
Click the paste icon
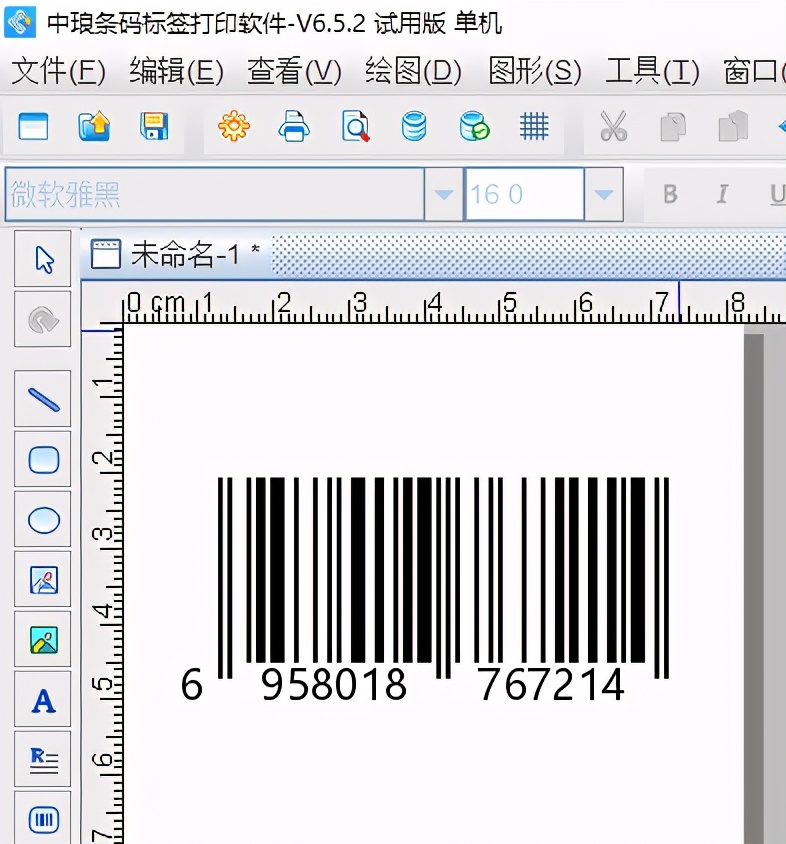click(733, 126)
